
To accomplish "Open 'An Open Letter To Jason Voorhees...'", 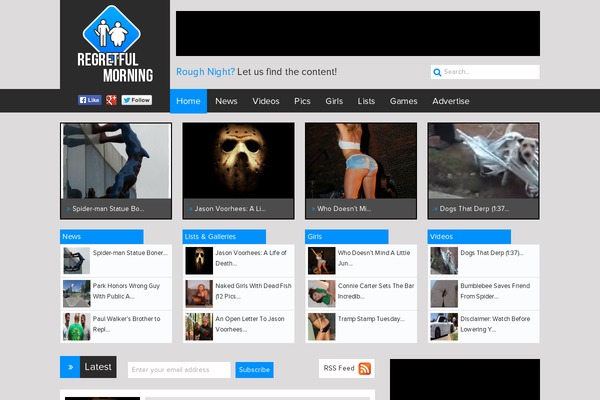I will pyautogui.click(x=249, y=324).
